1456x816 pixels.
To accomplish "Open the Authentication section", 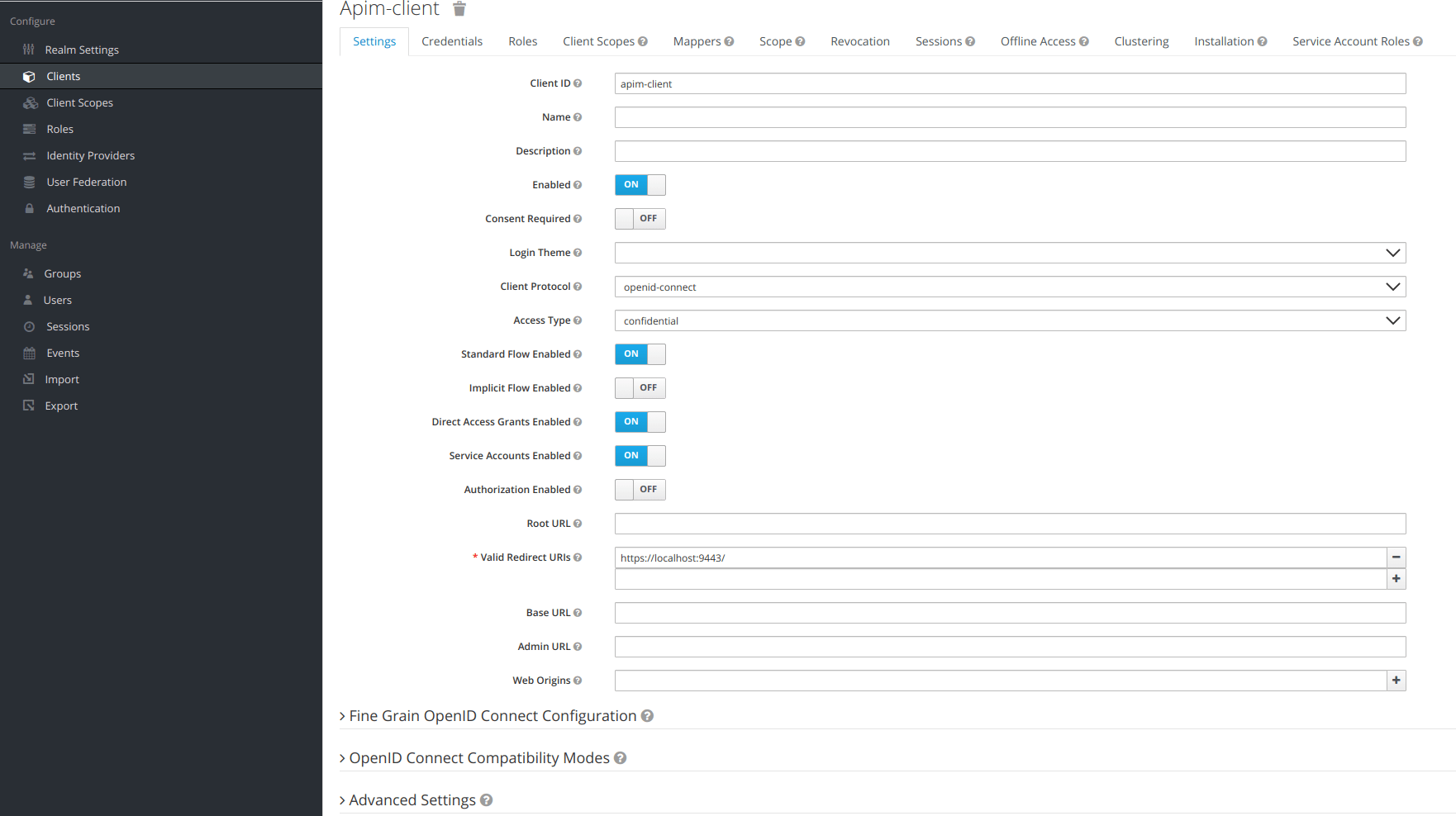I will coord(83,208).
